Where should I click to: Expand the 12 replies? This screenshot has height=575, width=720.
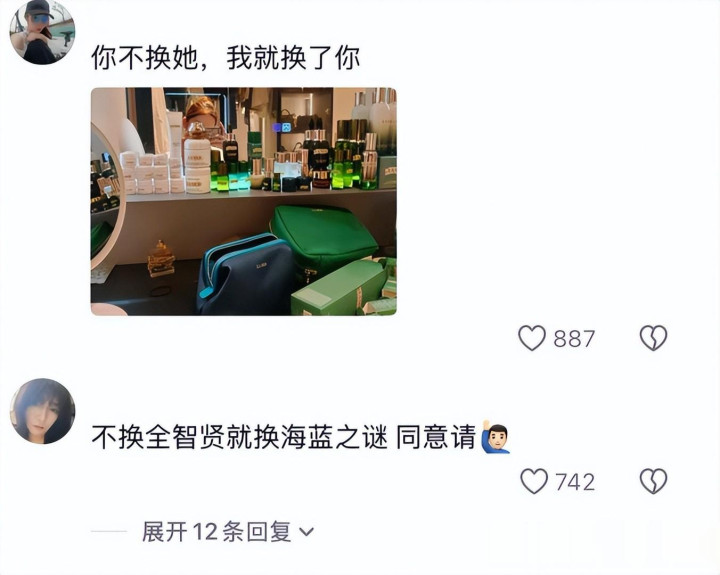point(228,531)
